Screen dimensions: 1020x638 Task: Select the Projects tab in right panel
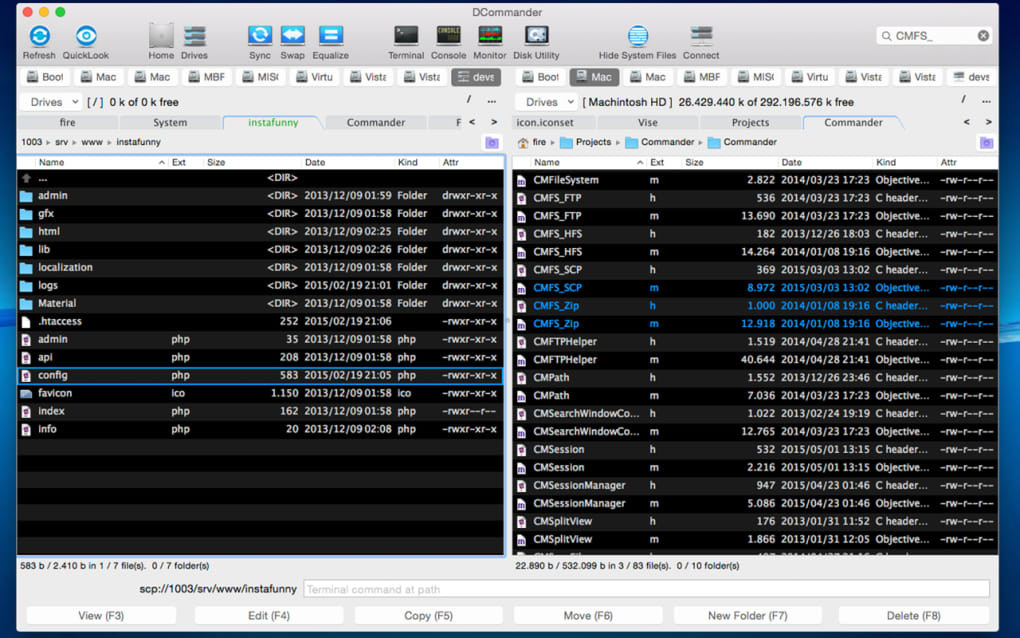[x=750, y=123]
